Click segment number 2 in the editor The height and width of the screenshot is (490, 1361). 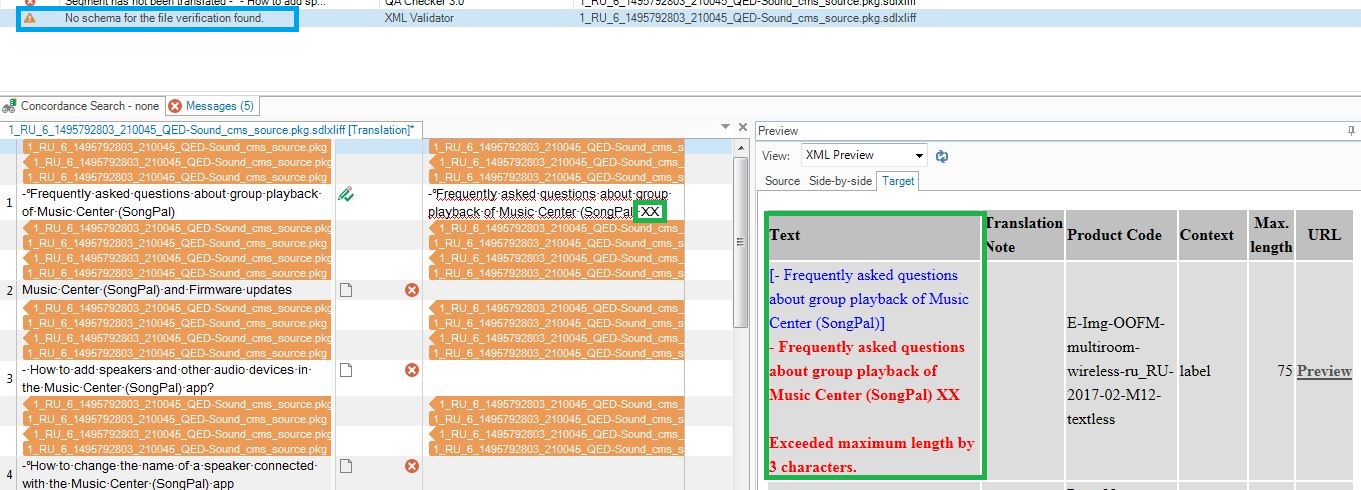click(x=9, y=290)
